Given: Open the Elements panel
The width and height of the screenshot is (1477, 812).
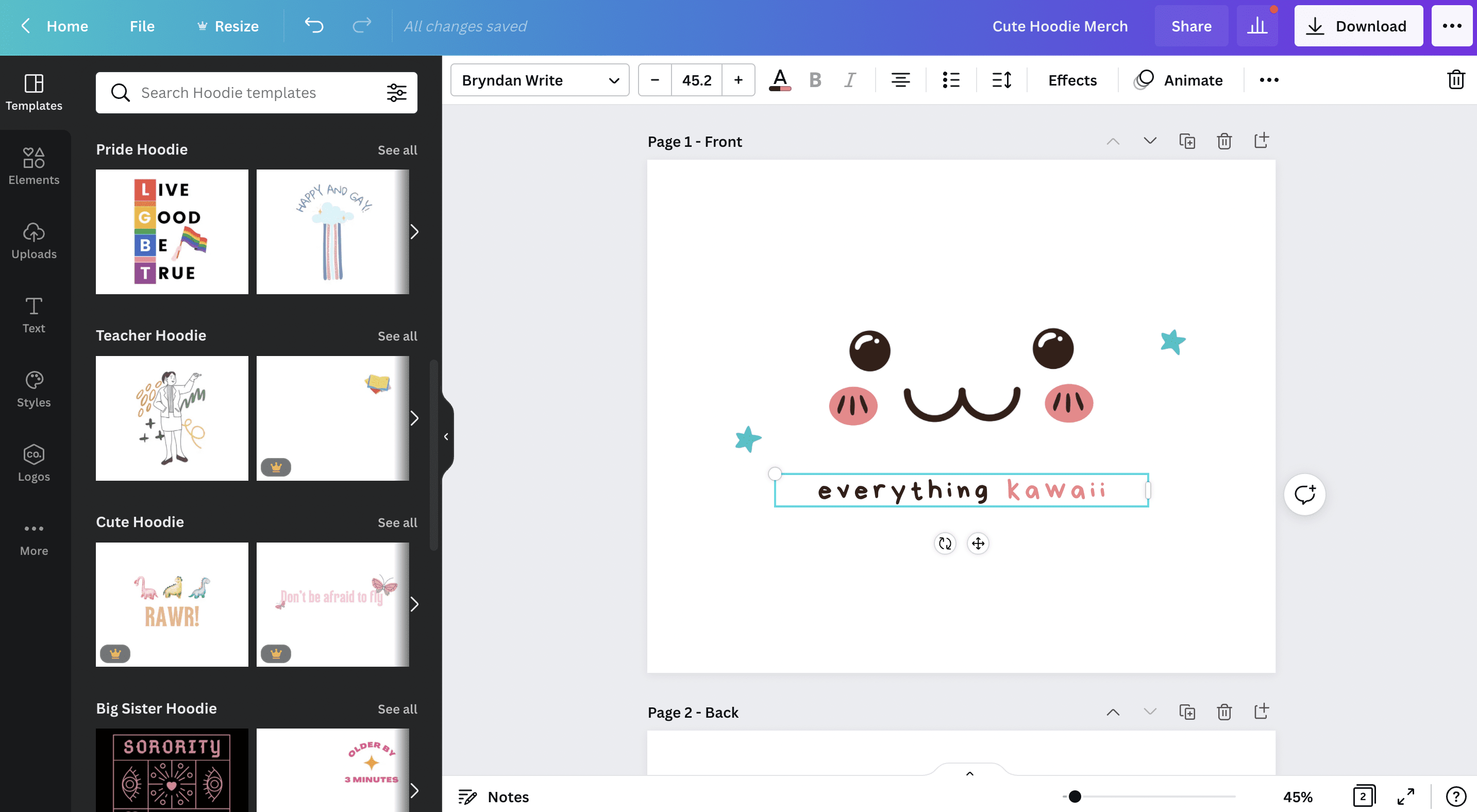Looking at the screenshot, I should coord(34,165).
